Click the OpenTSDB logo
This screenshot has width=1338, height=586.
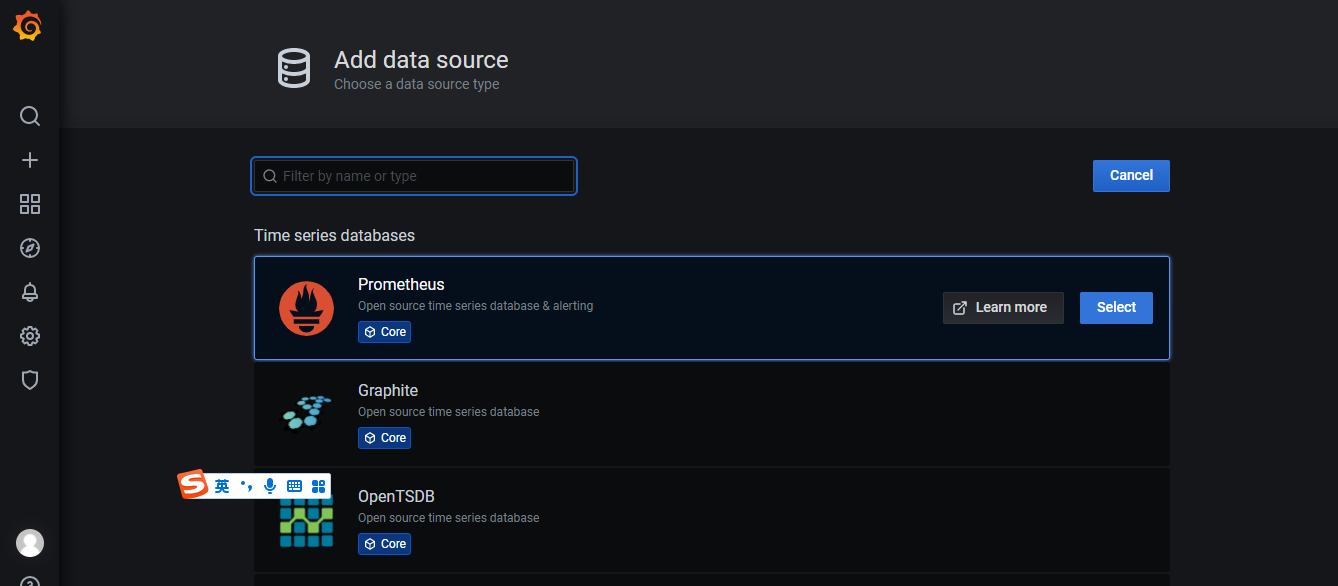306,521
